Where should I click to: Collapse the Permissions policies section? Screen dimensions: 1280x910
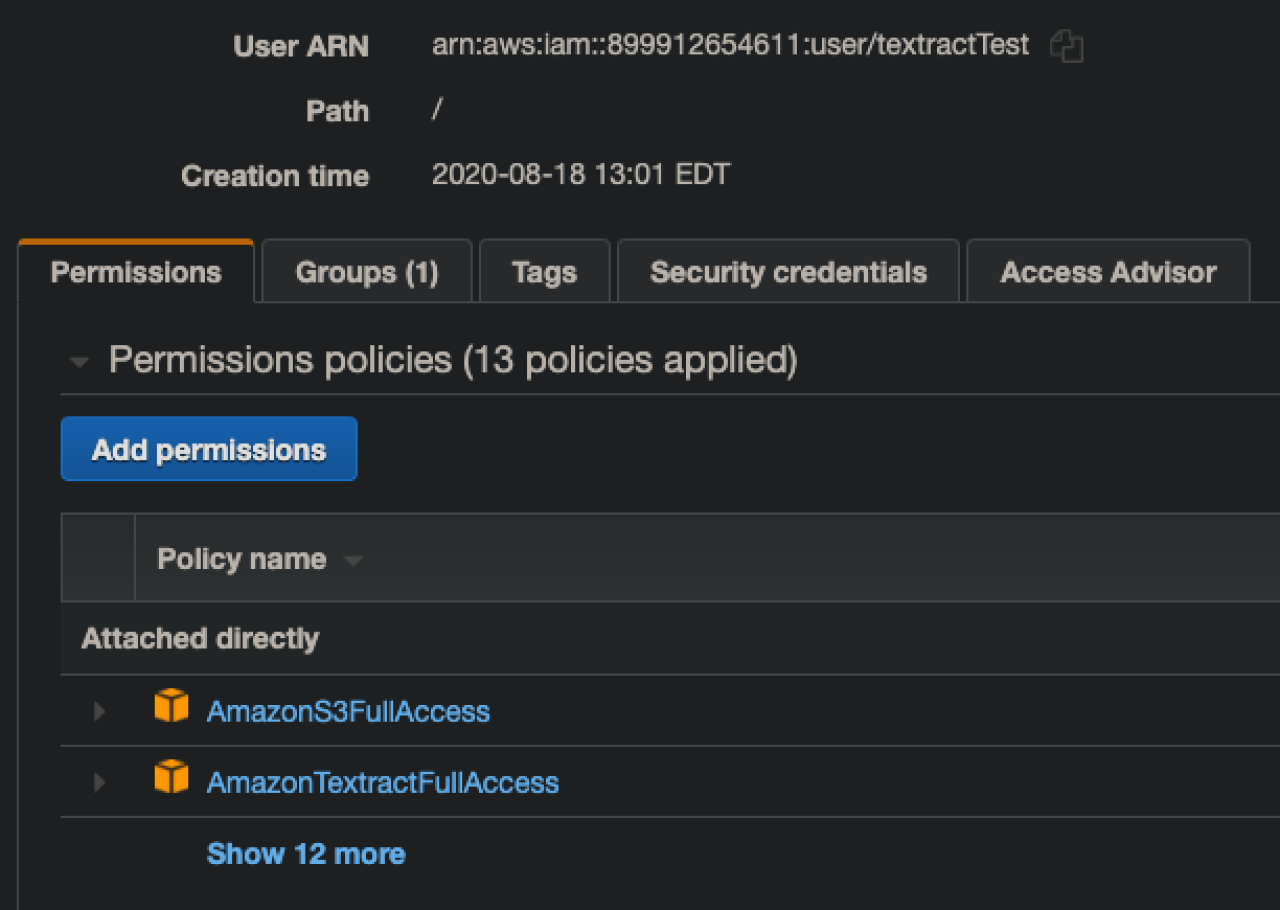click(x=80, y=362)
